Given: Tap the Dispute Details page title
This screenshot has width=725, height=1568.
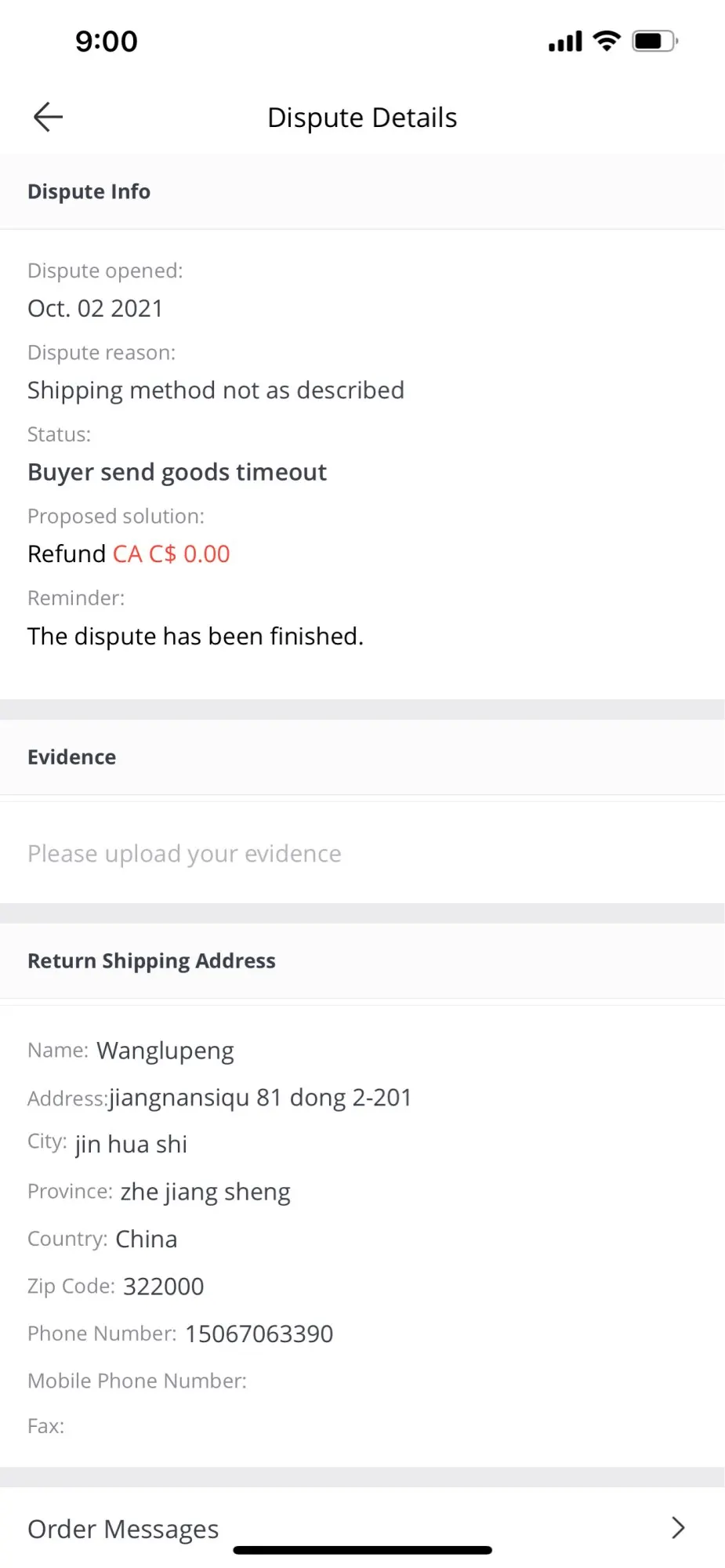Looking at the screenshot, I should tap(362, 118).
